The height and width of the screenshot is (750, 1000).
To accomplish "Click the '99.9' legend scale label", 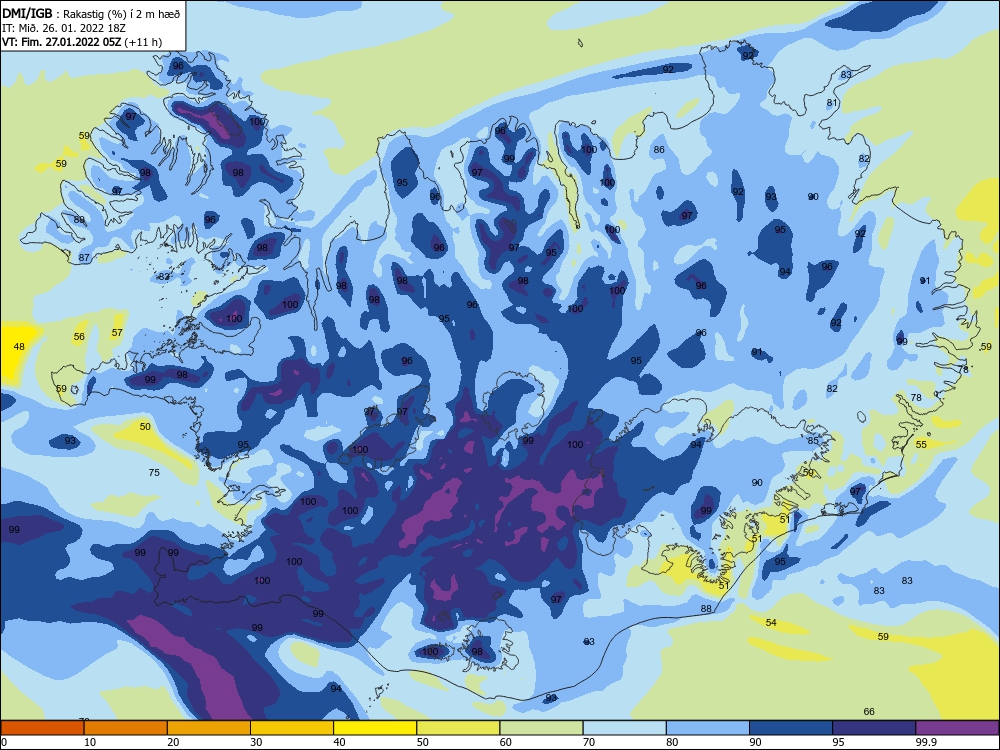I will 925,742.
